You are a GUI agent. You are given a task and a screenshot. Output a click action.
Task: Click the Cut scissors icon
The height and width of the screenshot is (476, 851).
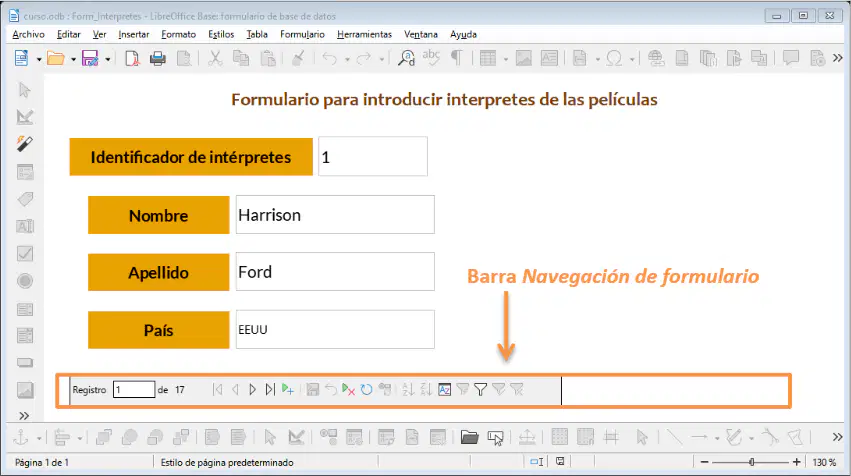(x=215, y=58)
